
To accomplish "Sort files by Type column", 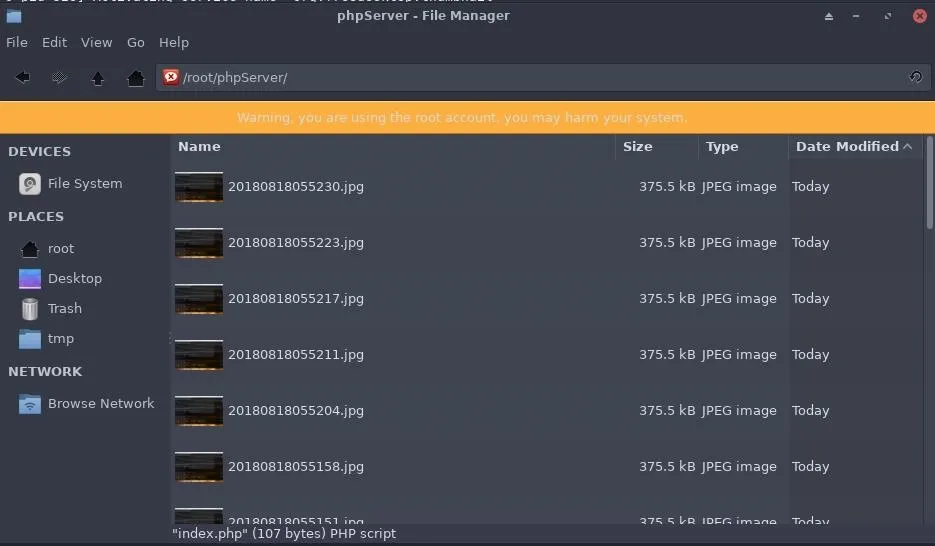I will 743,147.
